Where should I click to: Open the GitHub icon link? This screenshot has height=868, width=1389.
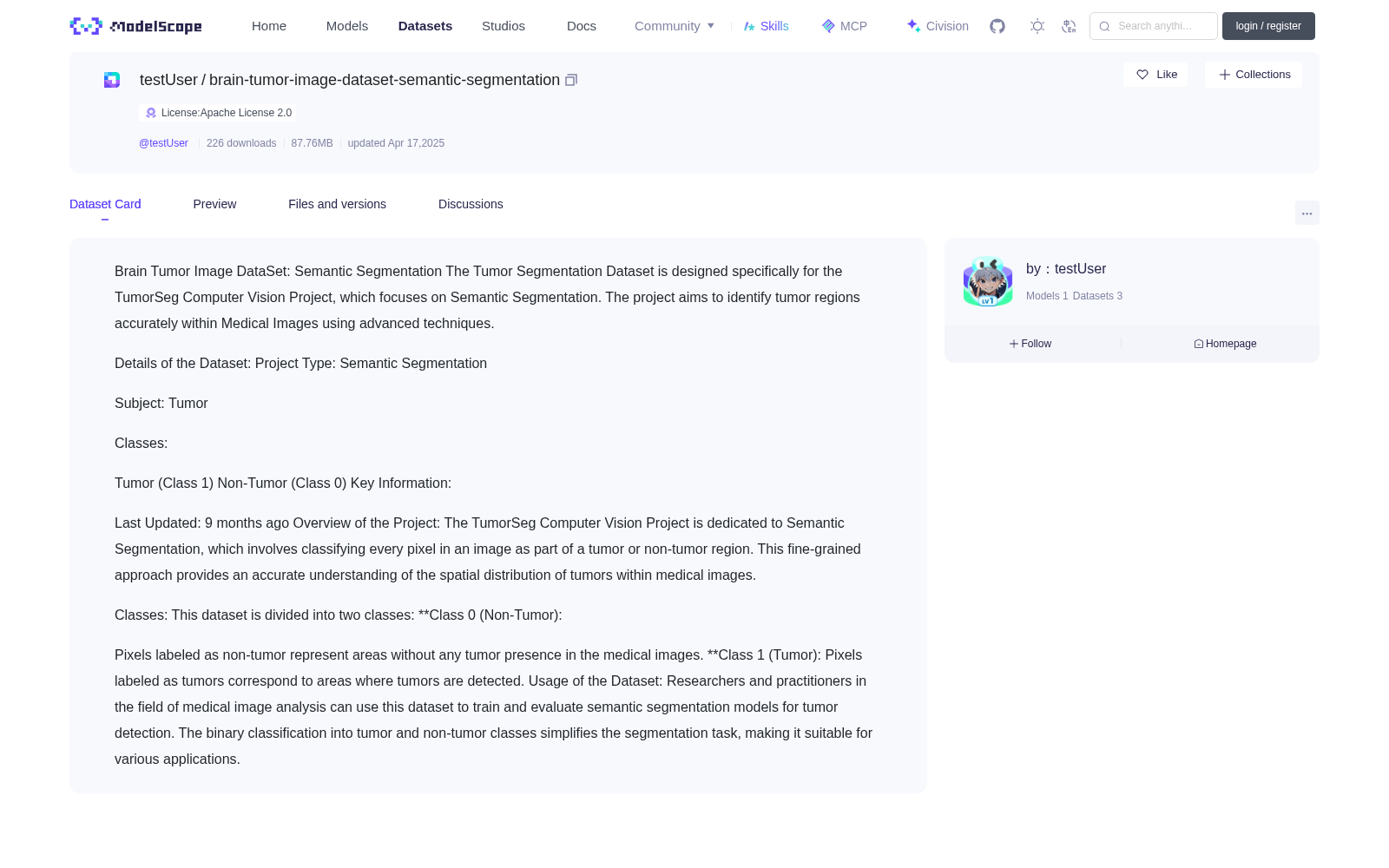coord(997,26)
